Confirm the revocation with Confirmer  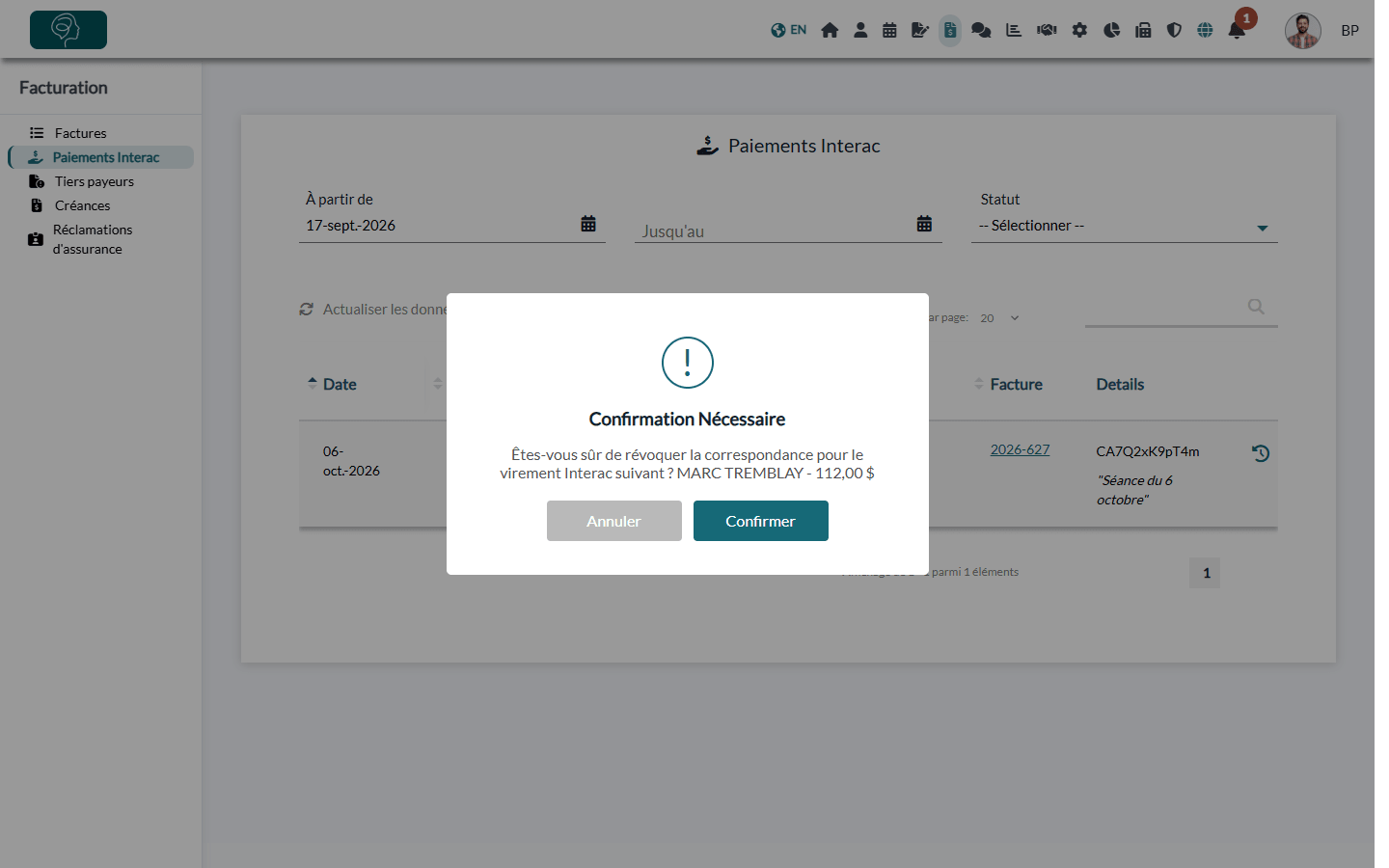tap(760, 521)
